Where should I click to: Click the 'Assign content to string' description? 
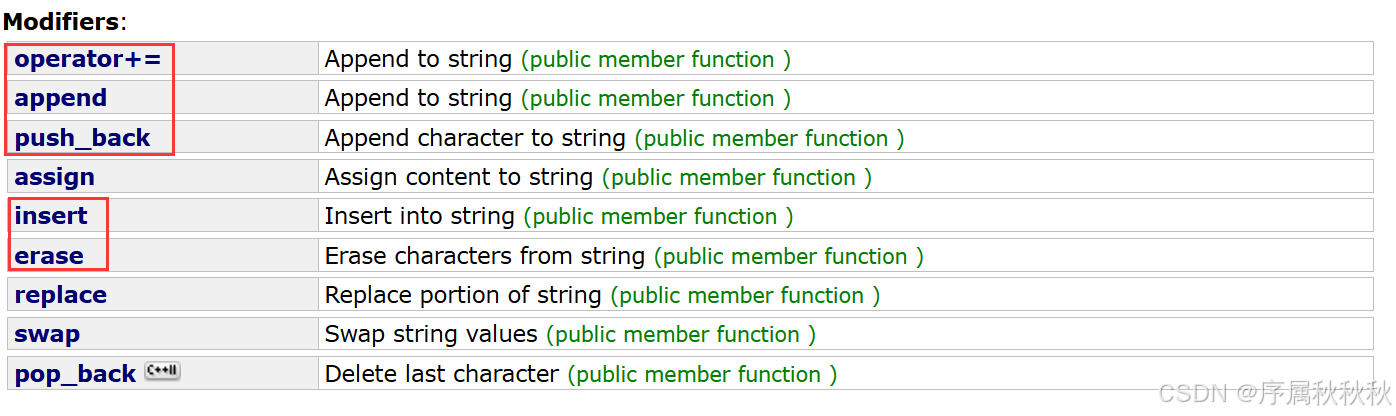[x=459, y=177]
